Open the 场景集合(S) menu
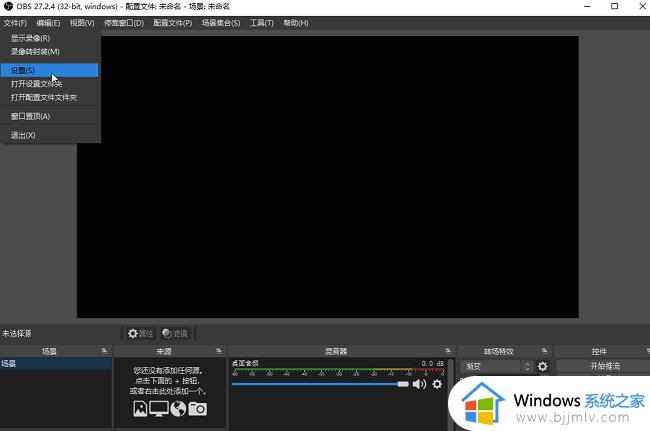The width and height of the screenshot is (650, 431). 221,23
